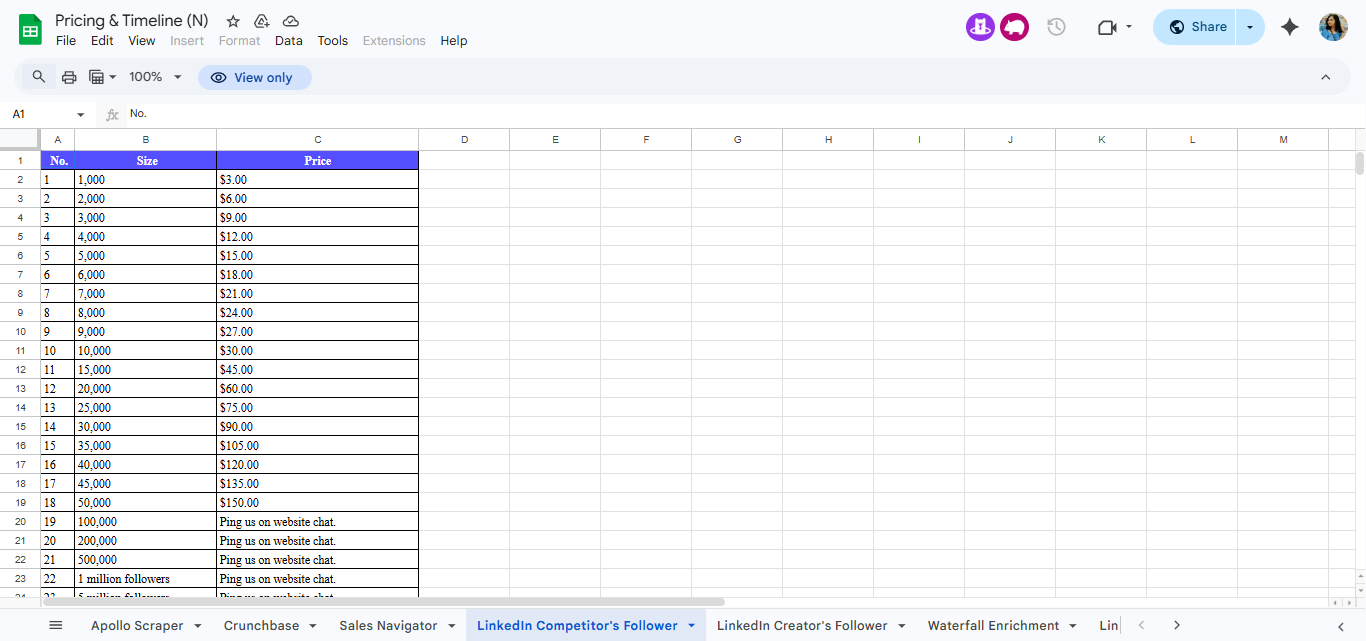The width and height of the screenshot is (1366, 641).
Task: Open the name box dropdown arrow
Action: (81, 115)
